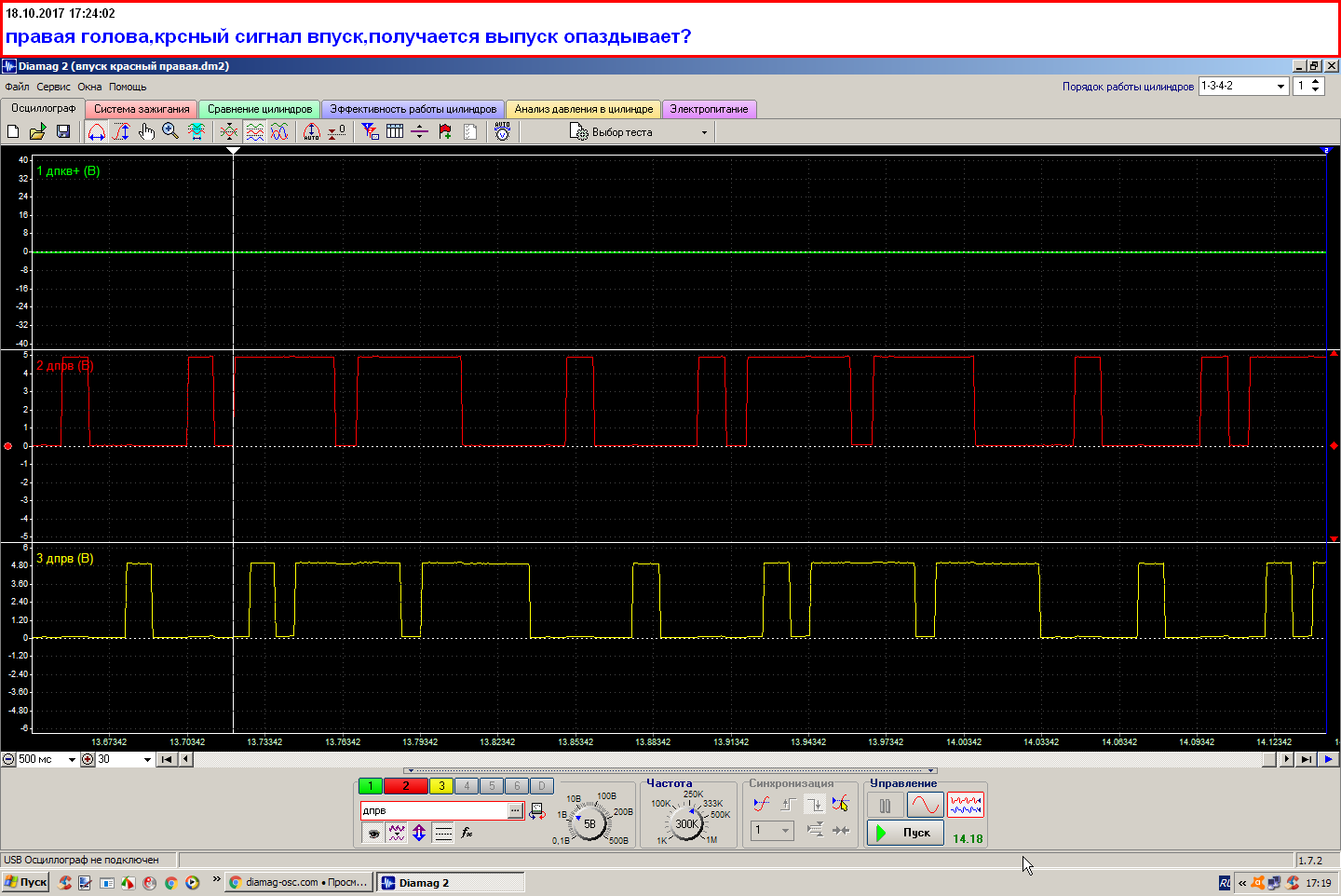Click the probe swap icon next to name field
1341x896 pixels.
click(537, 811)
